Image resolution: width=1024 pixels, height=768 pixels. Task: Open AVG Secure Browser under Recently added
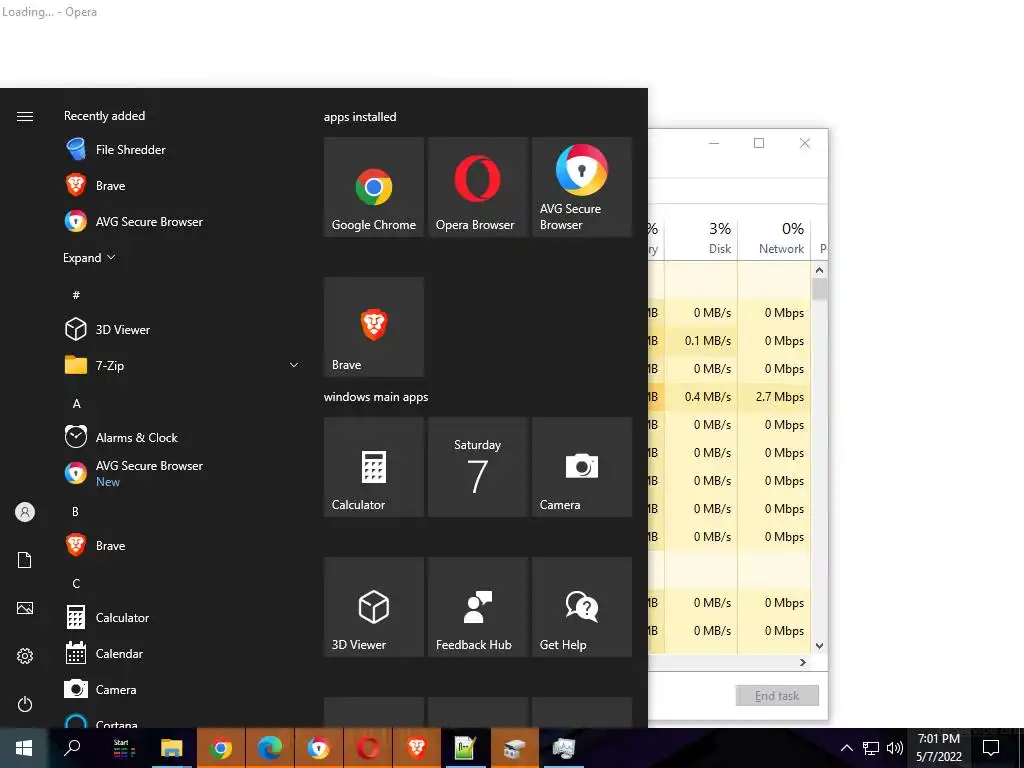pyautogui.click(x=182, y=221)
